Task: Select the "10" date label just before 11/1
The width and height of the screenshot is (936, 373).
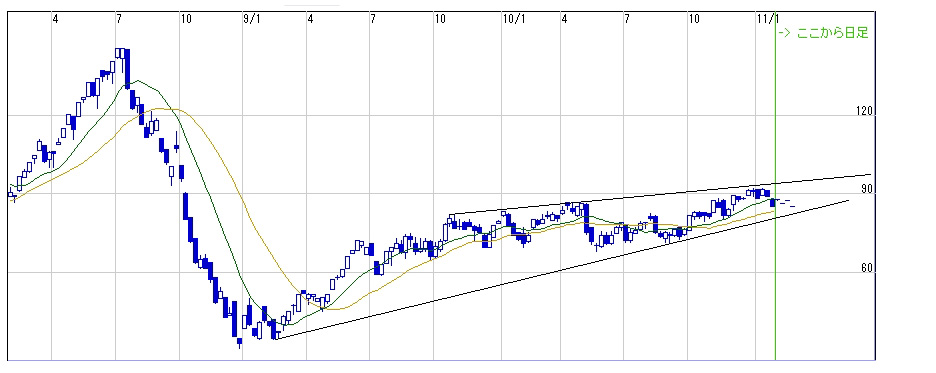Action: click(694, 19)
